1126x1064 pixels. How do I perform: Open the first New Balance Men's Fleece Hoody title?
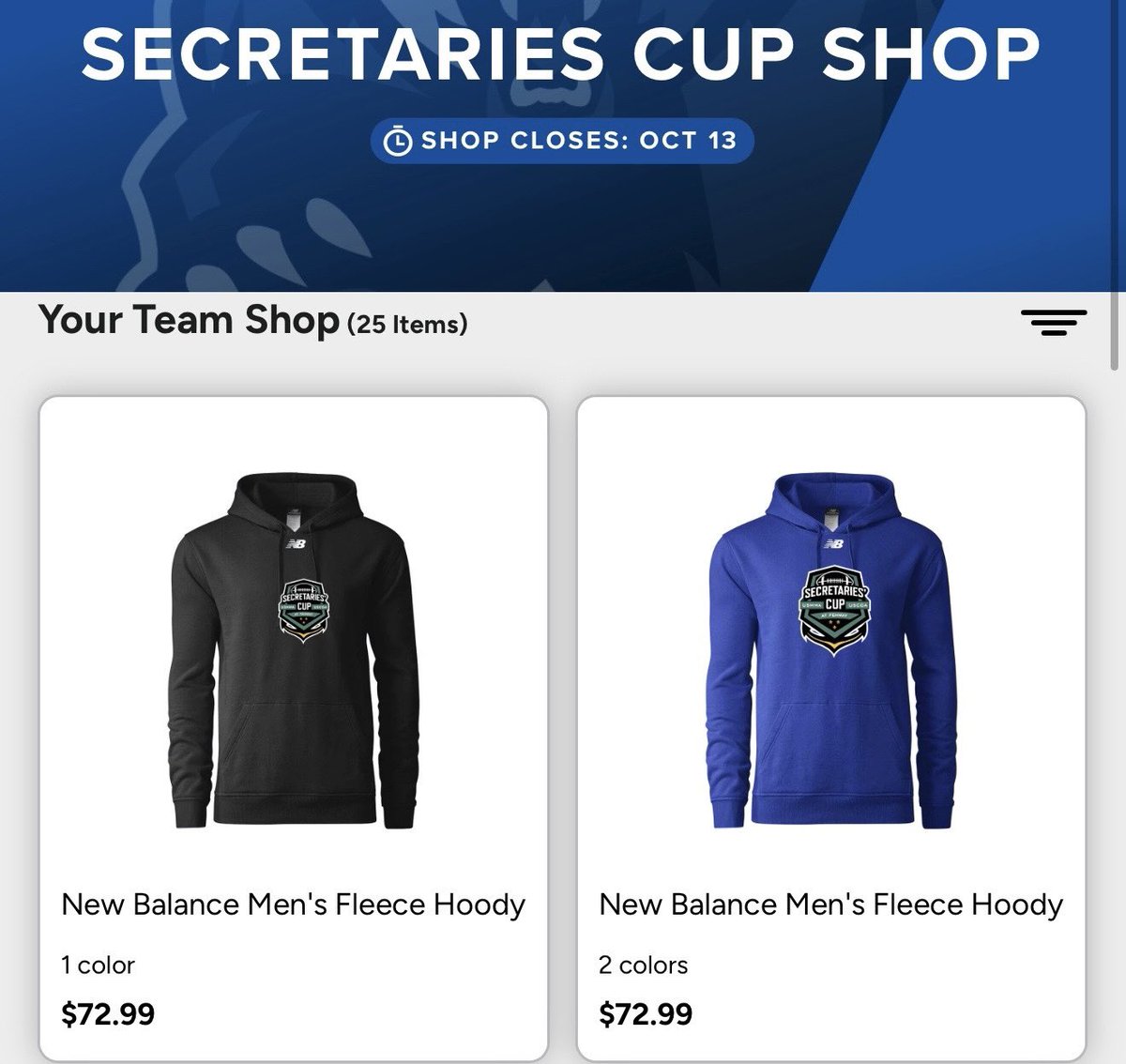(293, 905)
